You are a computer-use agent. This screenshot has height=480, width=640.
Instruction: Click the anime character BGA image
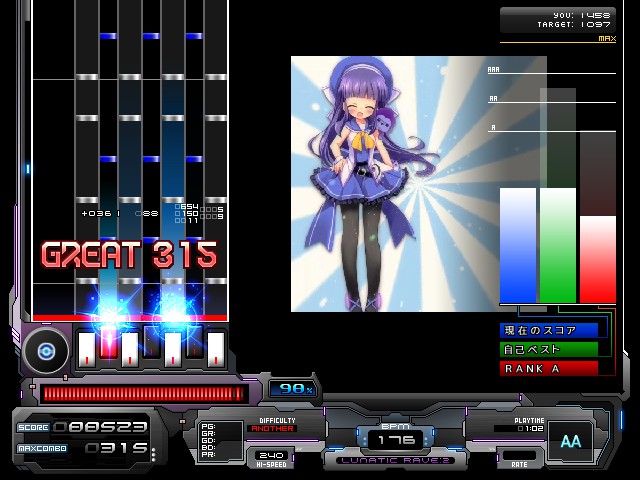[x=418, y=184]
